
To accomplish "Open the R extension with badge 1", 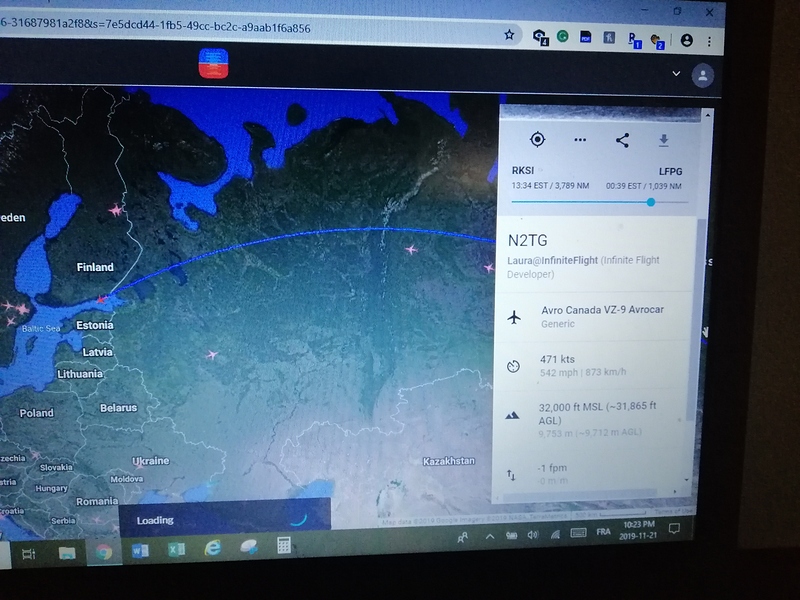I will click(x=634, y=40).
